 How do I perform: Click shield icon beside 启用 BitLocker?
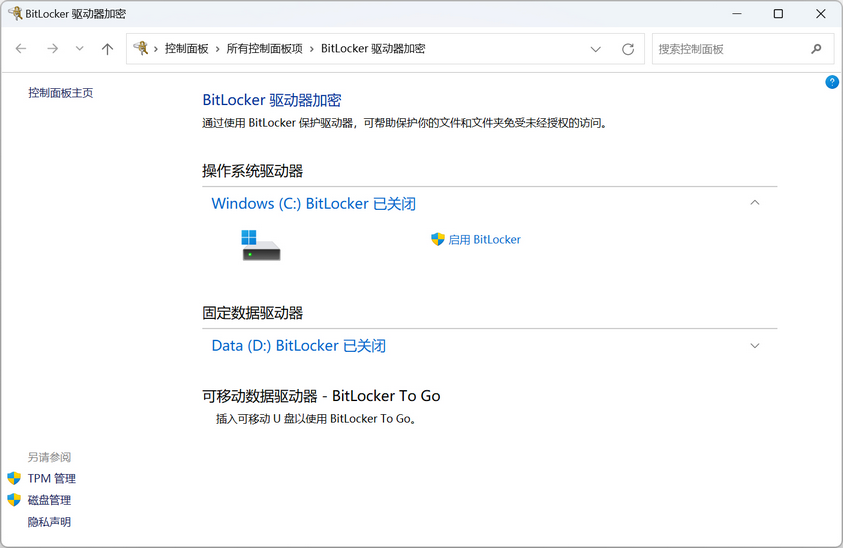pyautogui.click(x=438, y=239)
